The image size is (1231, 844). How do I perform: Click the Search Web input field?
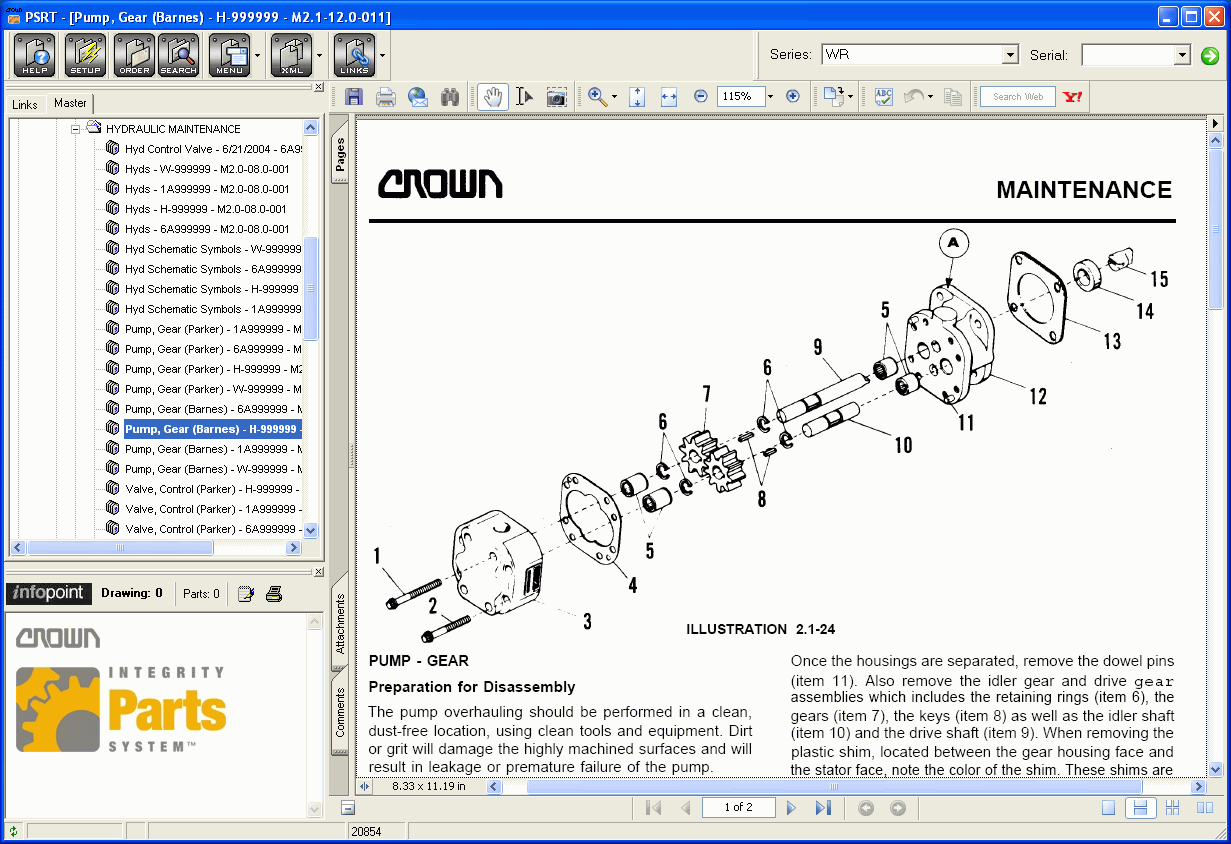point(1017,97)
